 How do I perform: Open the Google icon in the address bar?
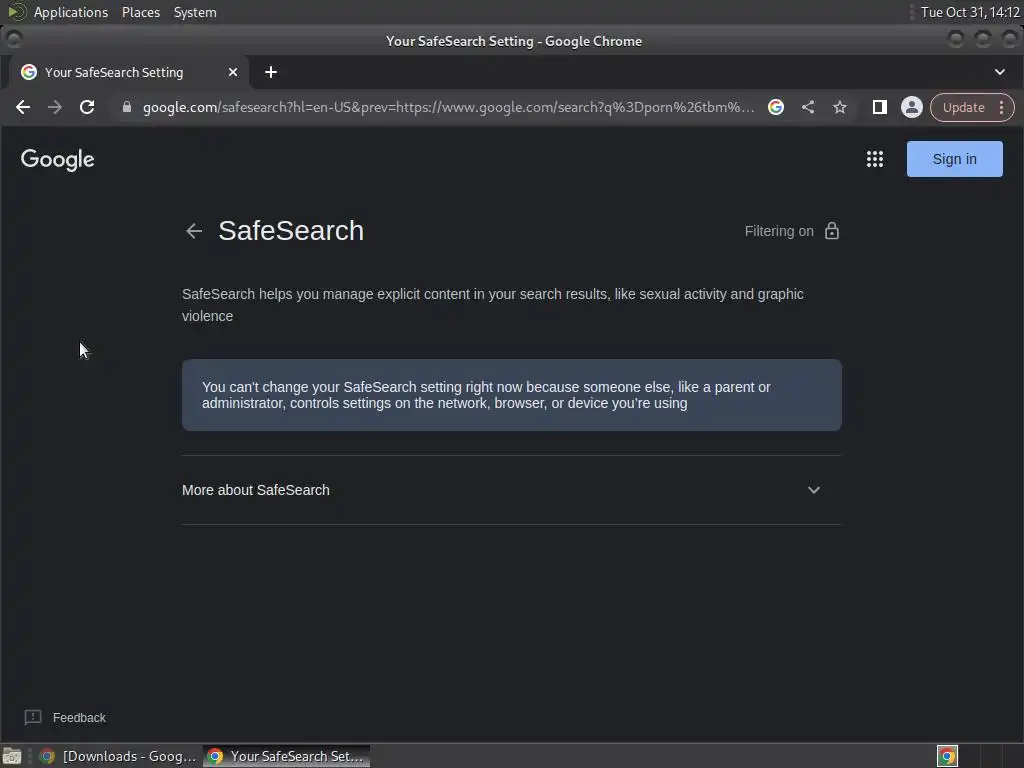[x=776, y=107]
